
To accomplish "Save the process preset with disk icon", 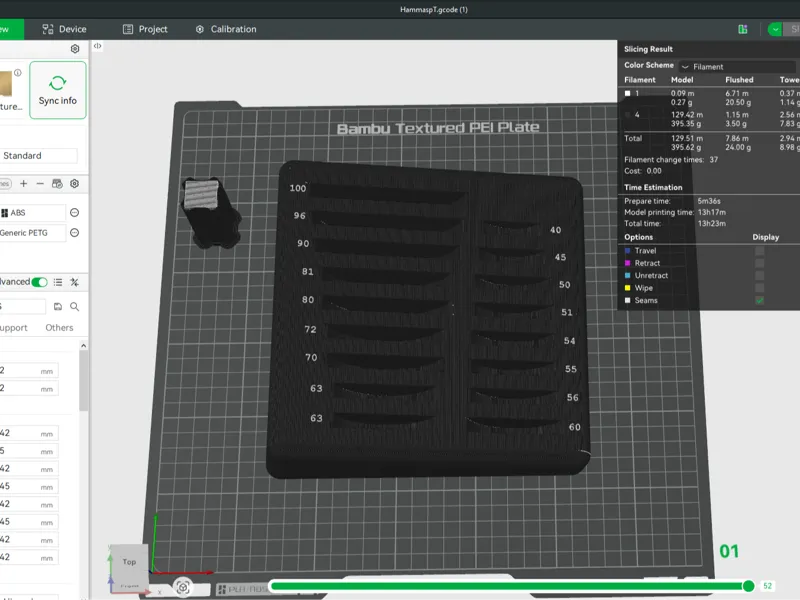I will [58, 307].
